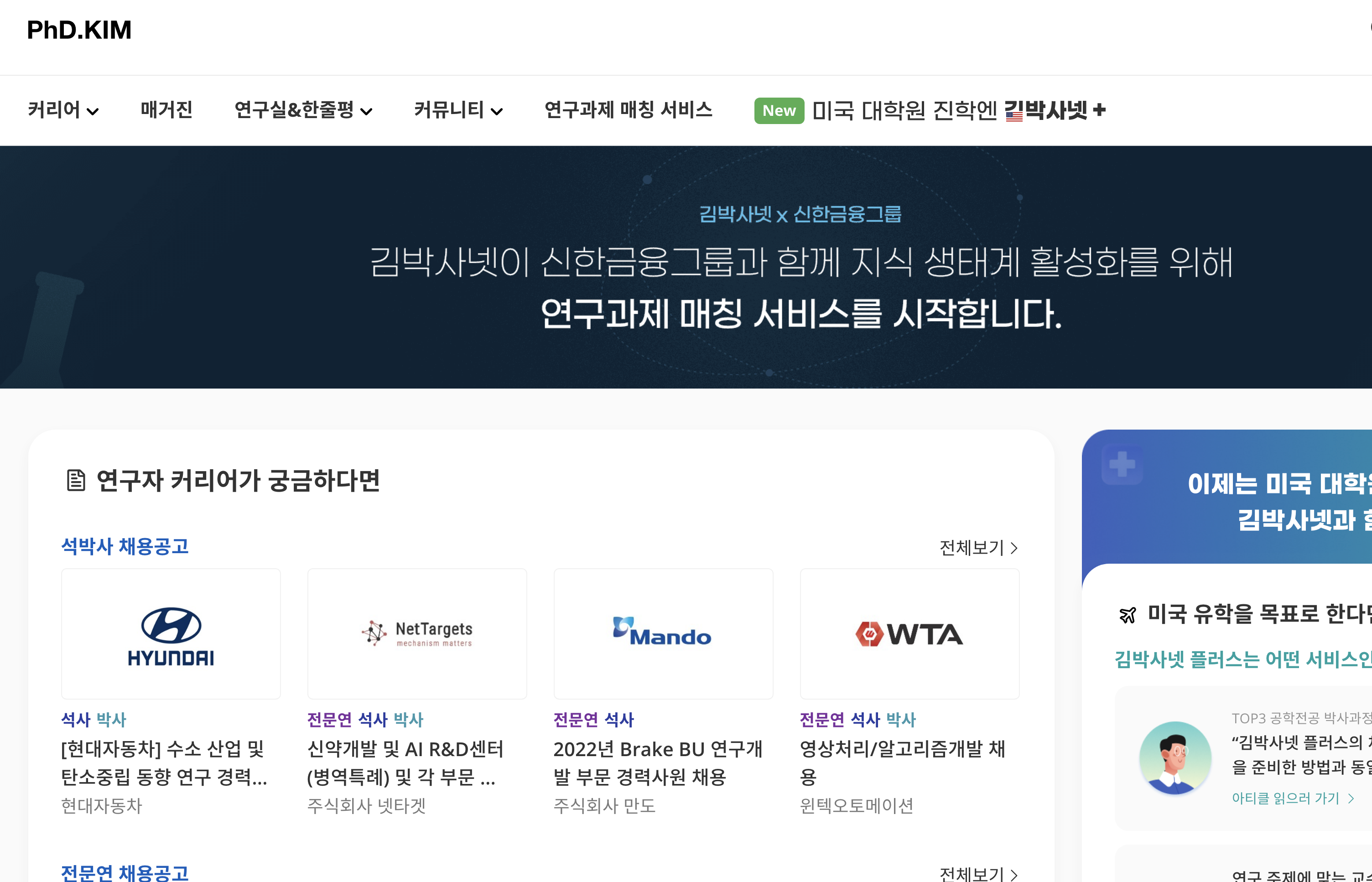Go to 연구과제 매칭 서비스 menu
Screen dimensions: 1372x882
[x=628, y=110]
